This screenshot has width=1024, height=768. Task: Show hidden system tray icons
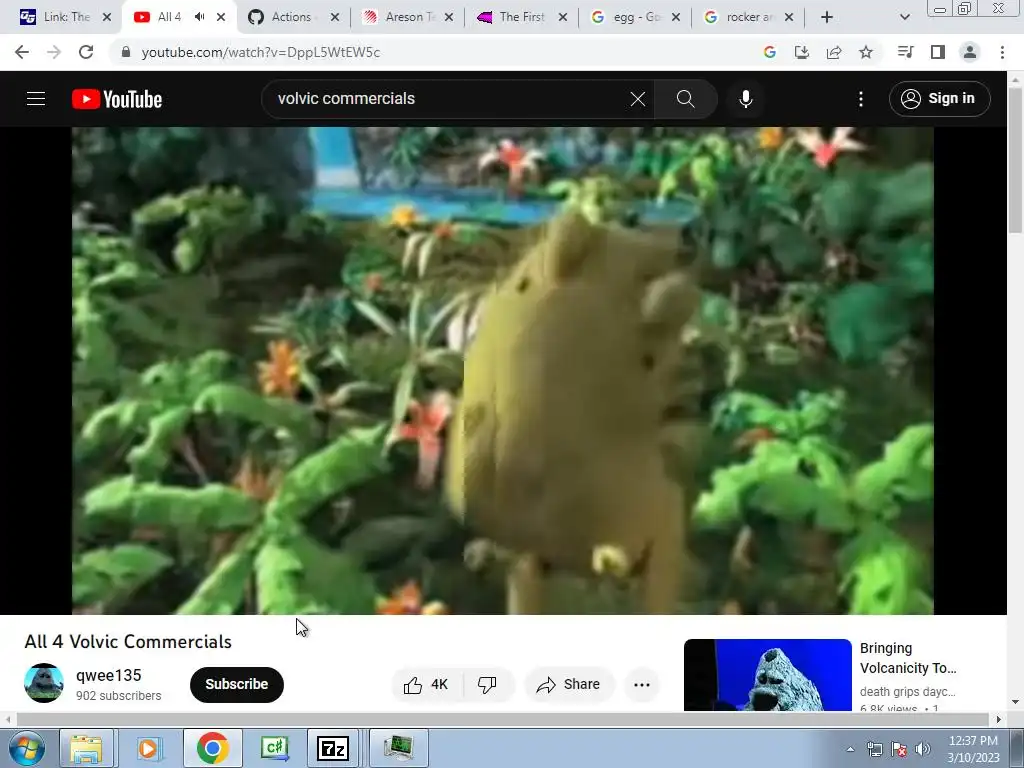(850, 749)
